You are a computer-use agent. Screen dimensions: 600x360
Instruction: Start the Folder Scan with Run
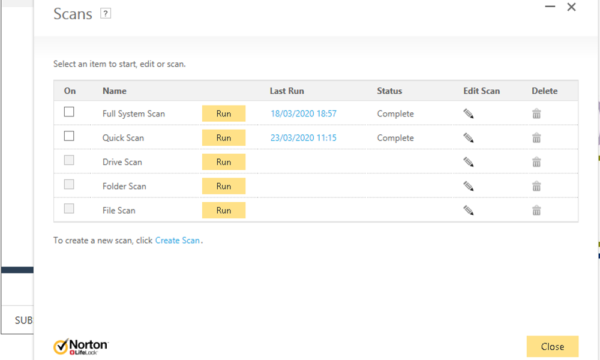coord(223,186)
